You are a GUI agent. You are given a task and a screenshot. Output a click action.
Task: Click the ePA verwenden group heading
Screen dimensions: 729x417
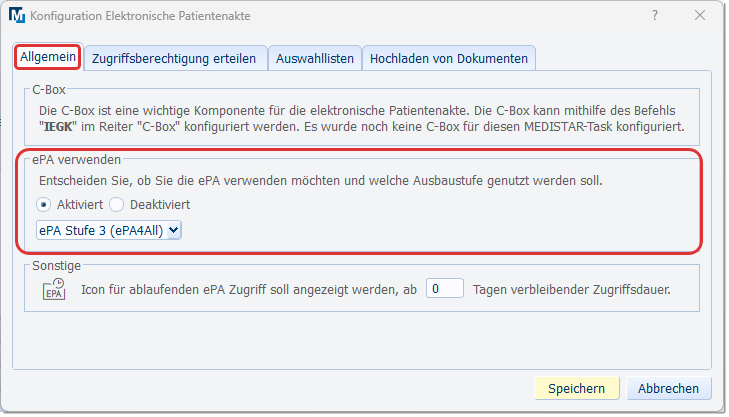[x=78, y=159]
